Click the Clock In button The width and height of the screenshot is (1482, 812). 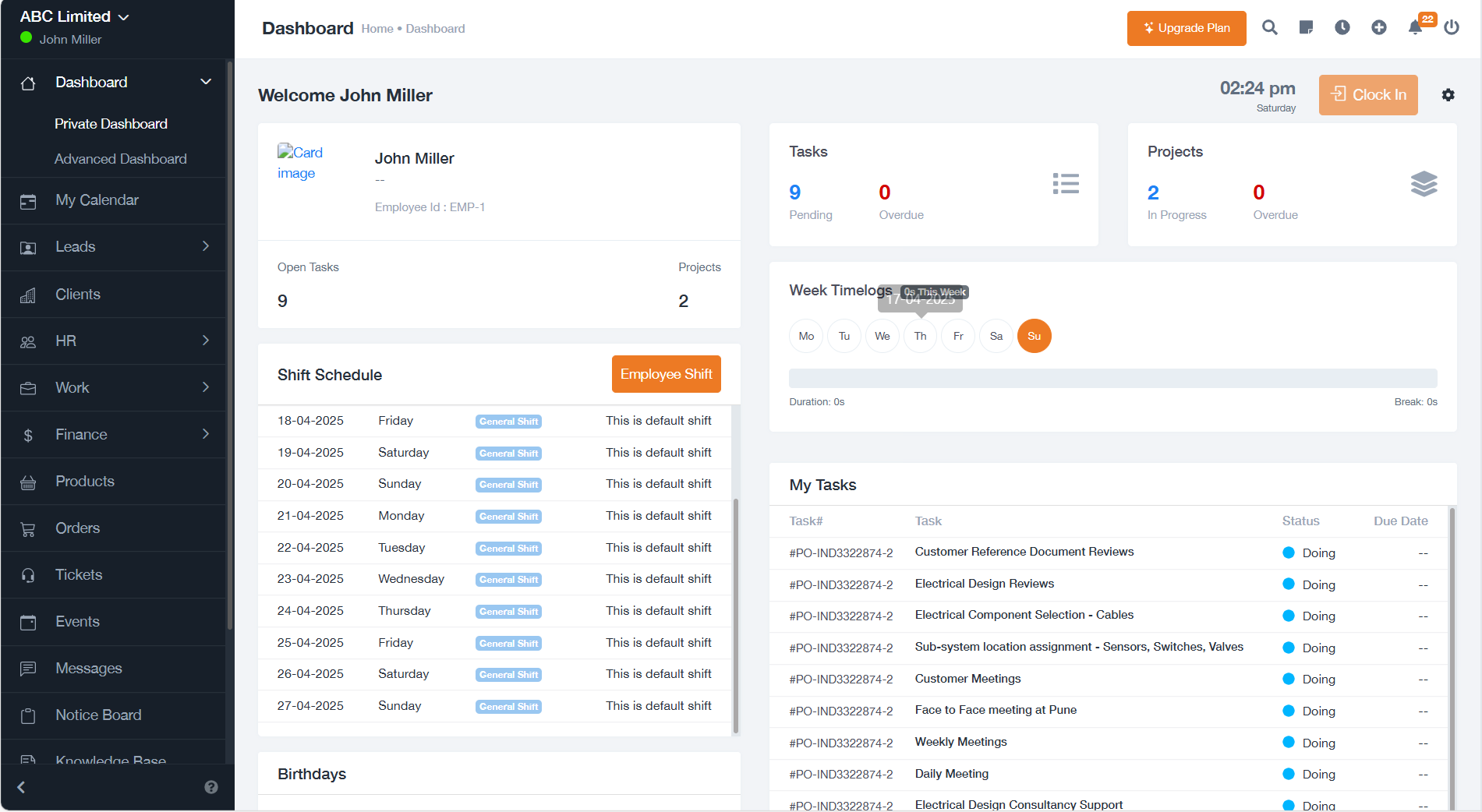click(1367, 95)
